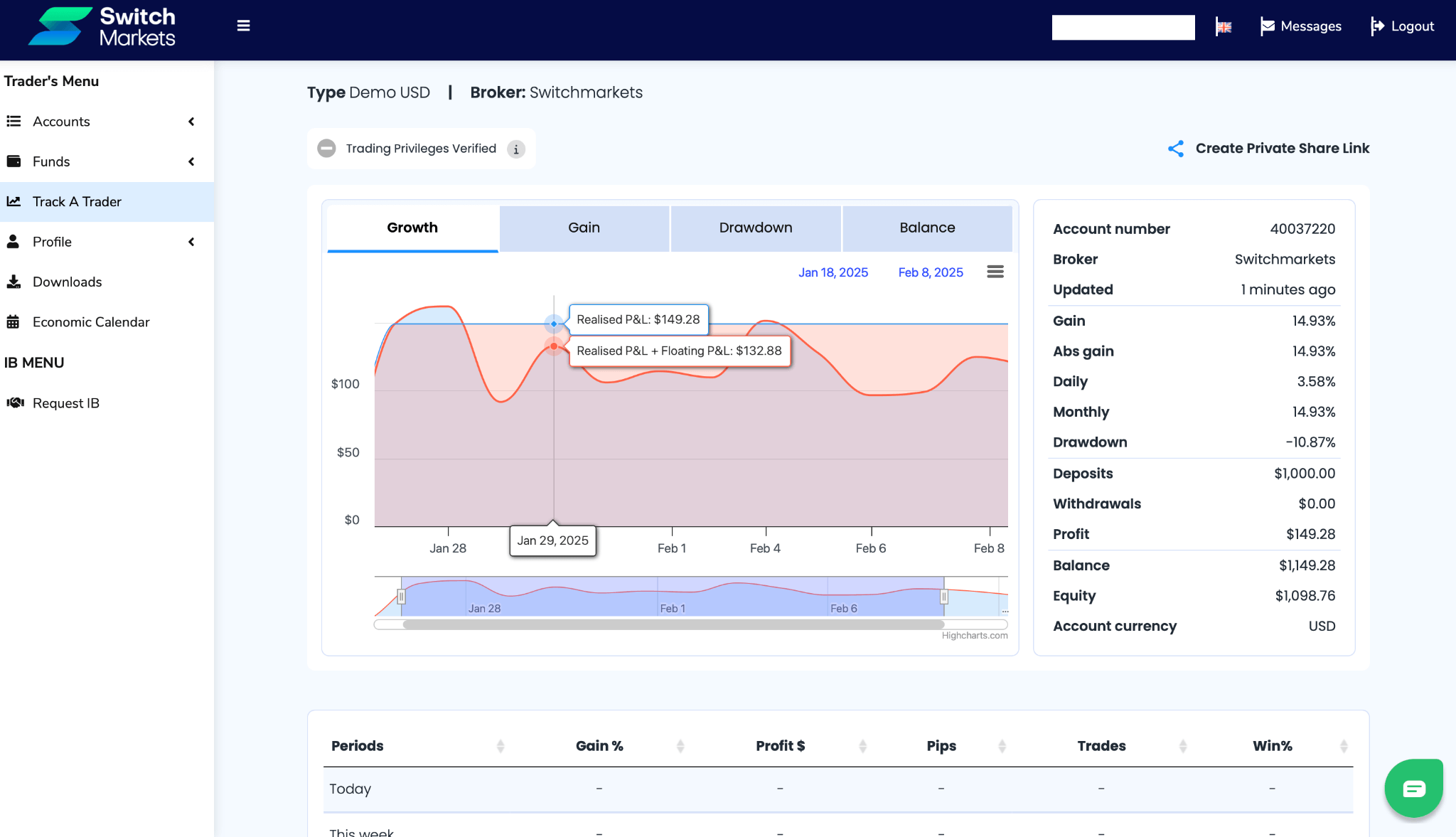Viewport: 1456px width, 837px height.
Task: Sort by Profit $ column arrows
Action: point(862,746)
